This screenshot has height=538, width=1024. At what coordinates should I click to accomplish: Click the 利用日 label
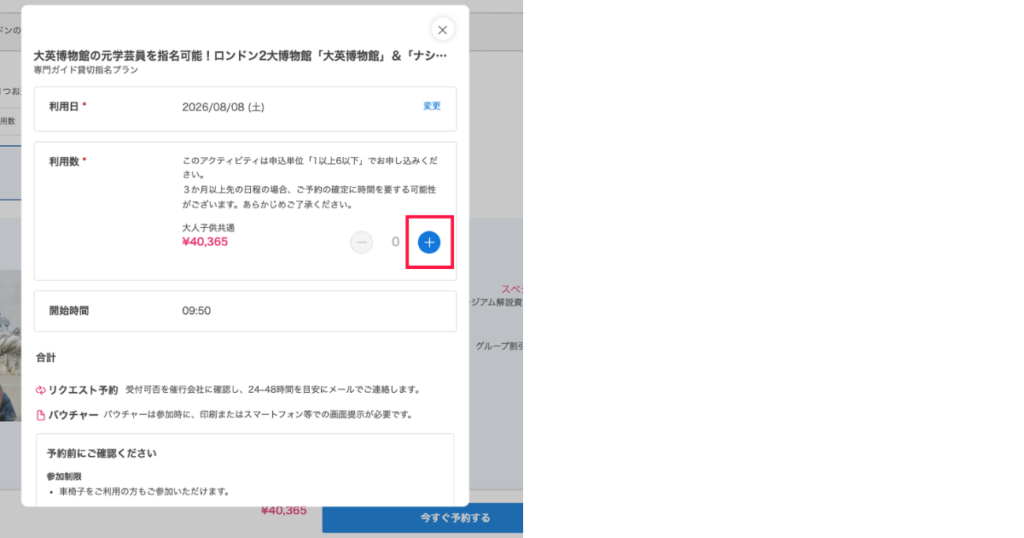click(64, 106)
